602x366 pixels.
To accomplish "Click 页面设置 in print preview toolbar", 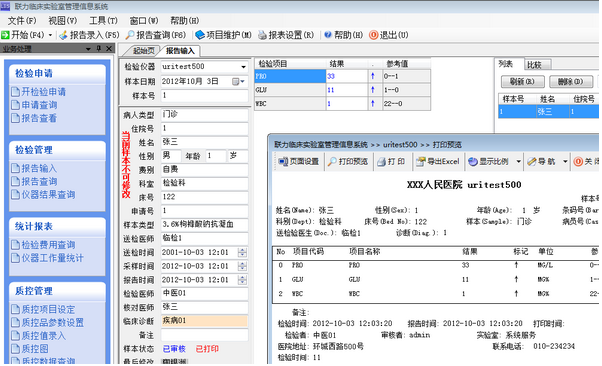I will (299, 162).
